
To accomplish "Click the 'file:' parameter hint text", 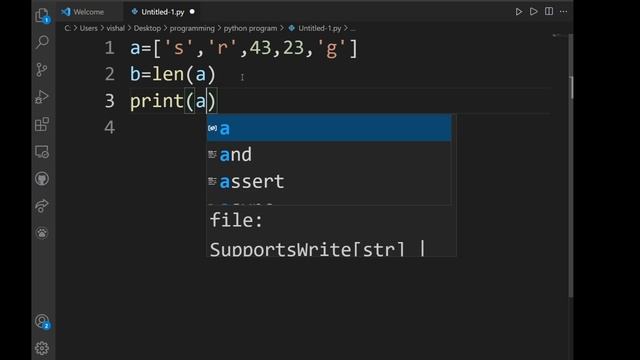I will tap(236, 220).
